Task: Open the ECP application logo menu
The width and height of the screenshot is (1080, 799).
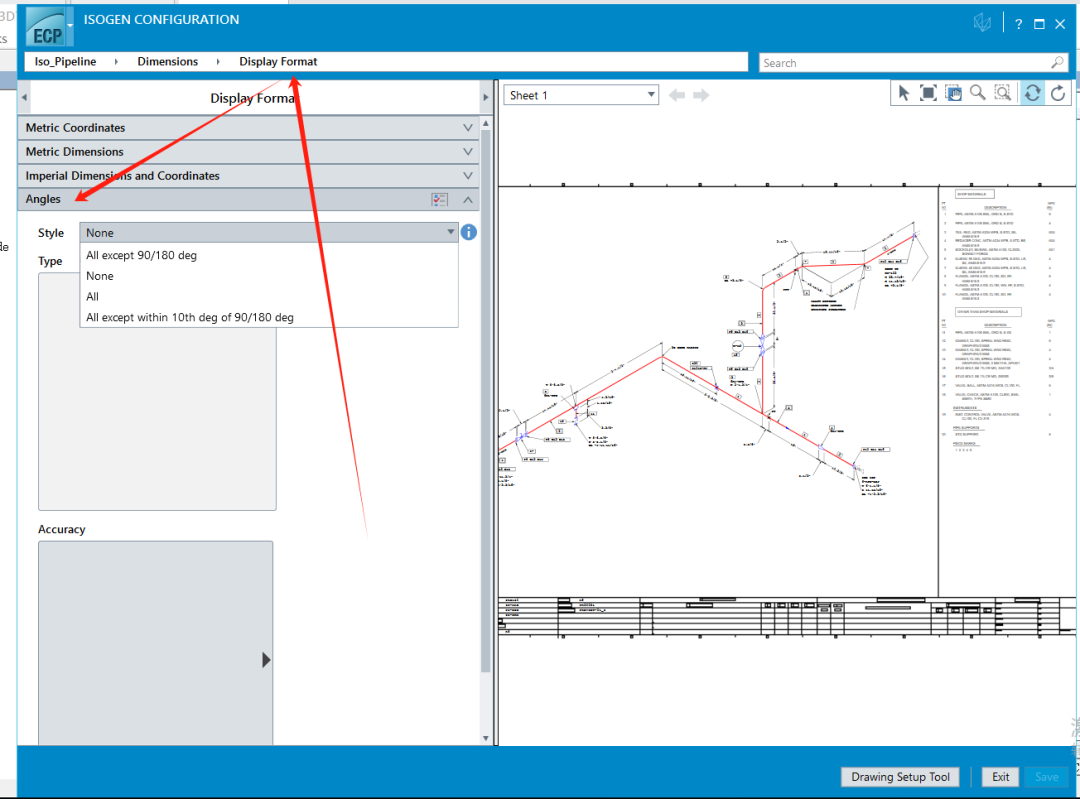Action: click(x=48, y=28)
